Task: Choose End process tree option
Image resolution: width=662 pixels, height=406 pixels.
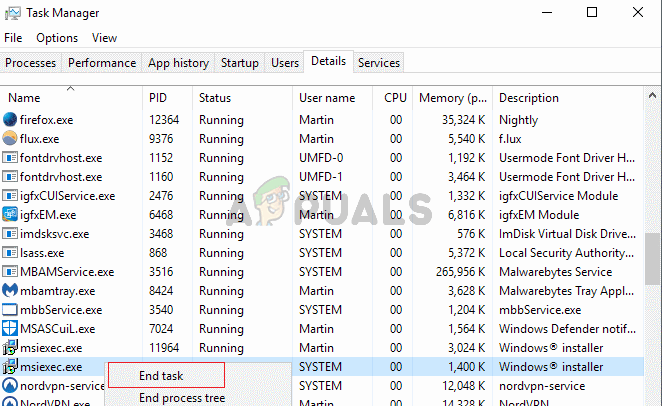Action: tap(181, 398)
